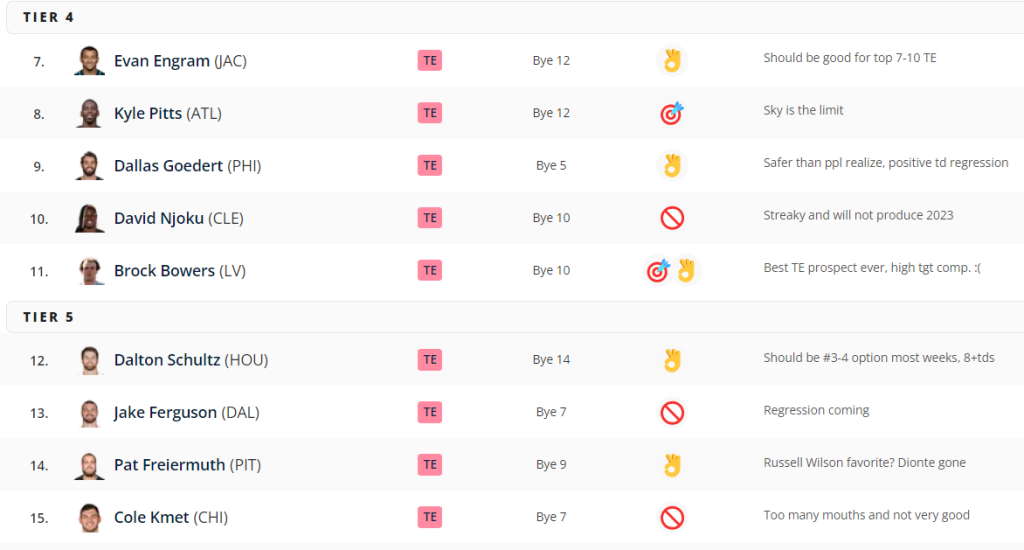This screenshot has height=550, width=1024.
Task: Select the Brock Bowers player name
Action: (x=165, y=270)
